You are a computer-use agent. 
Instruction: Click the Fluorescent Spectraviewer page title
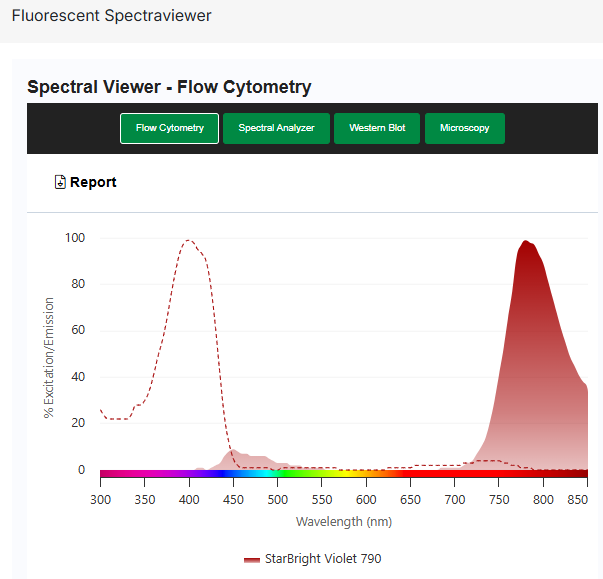click(x=111, y=17)
